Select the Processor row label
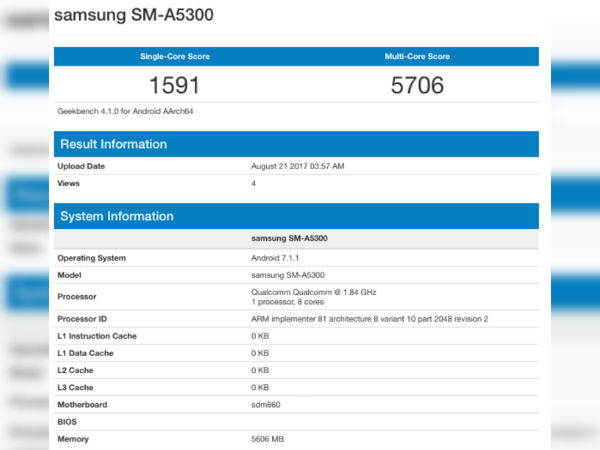The height and width of the screenshot is (450, 600). (x=77, y=297)
